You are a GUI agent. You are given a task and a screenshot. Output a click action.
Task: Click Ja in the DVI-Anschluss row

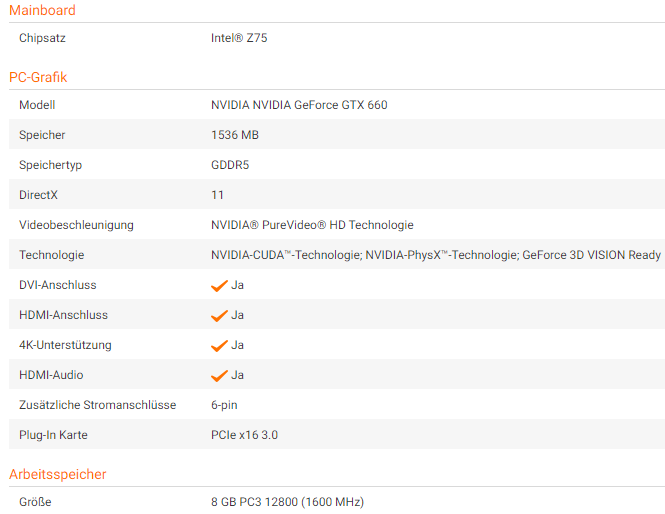238,285
